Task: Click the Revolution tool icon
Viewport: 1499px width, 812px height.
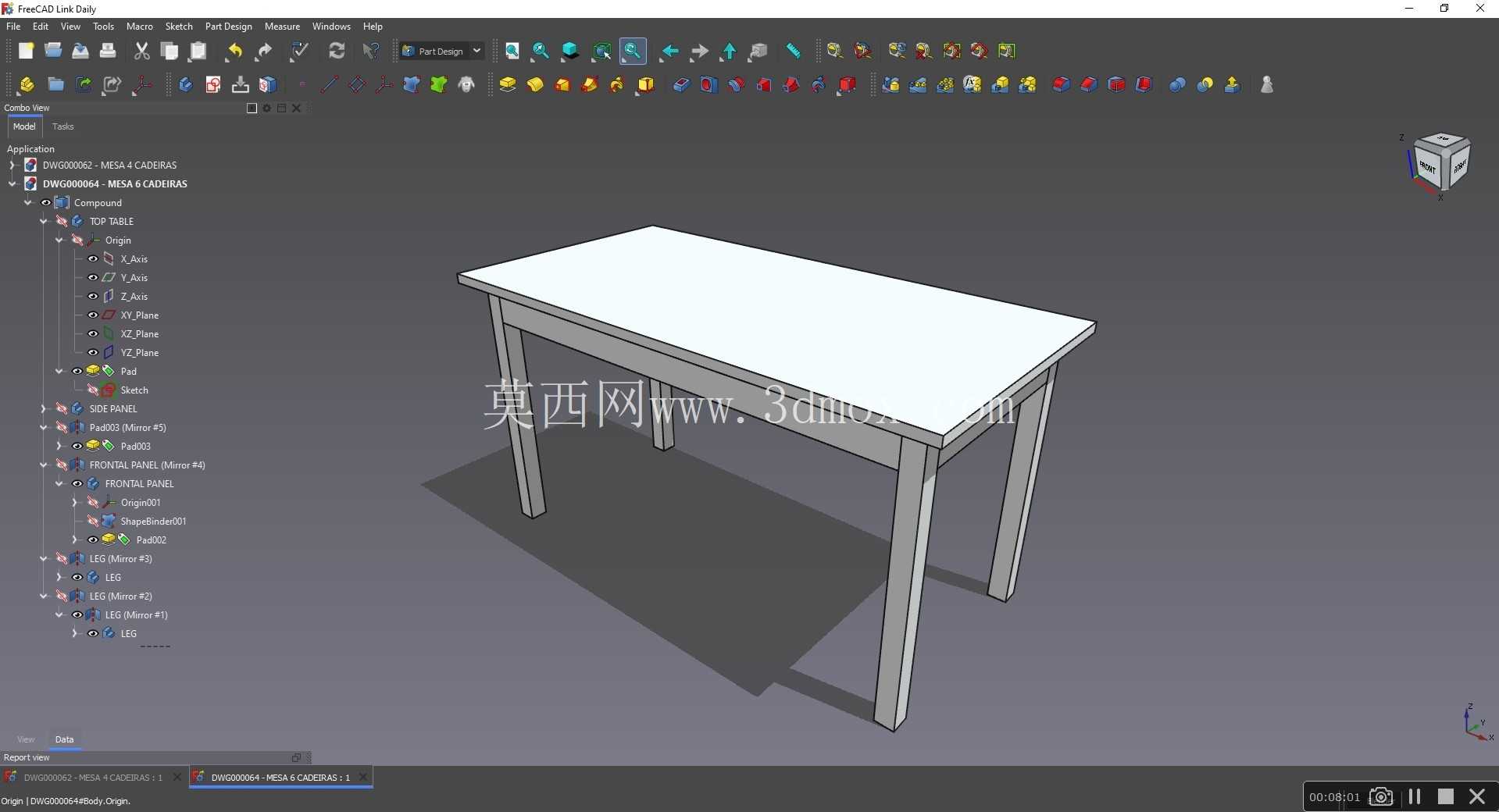Action: (x=535, y=84)
